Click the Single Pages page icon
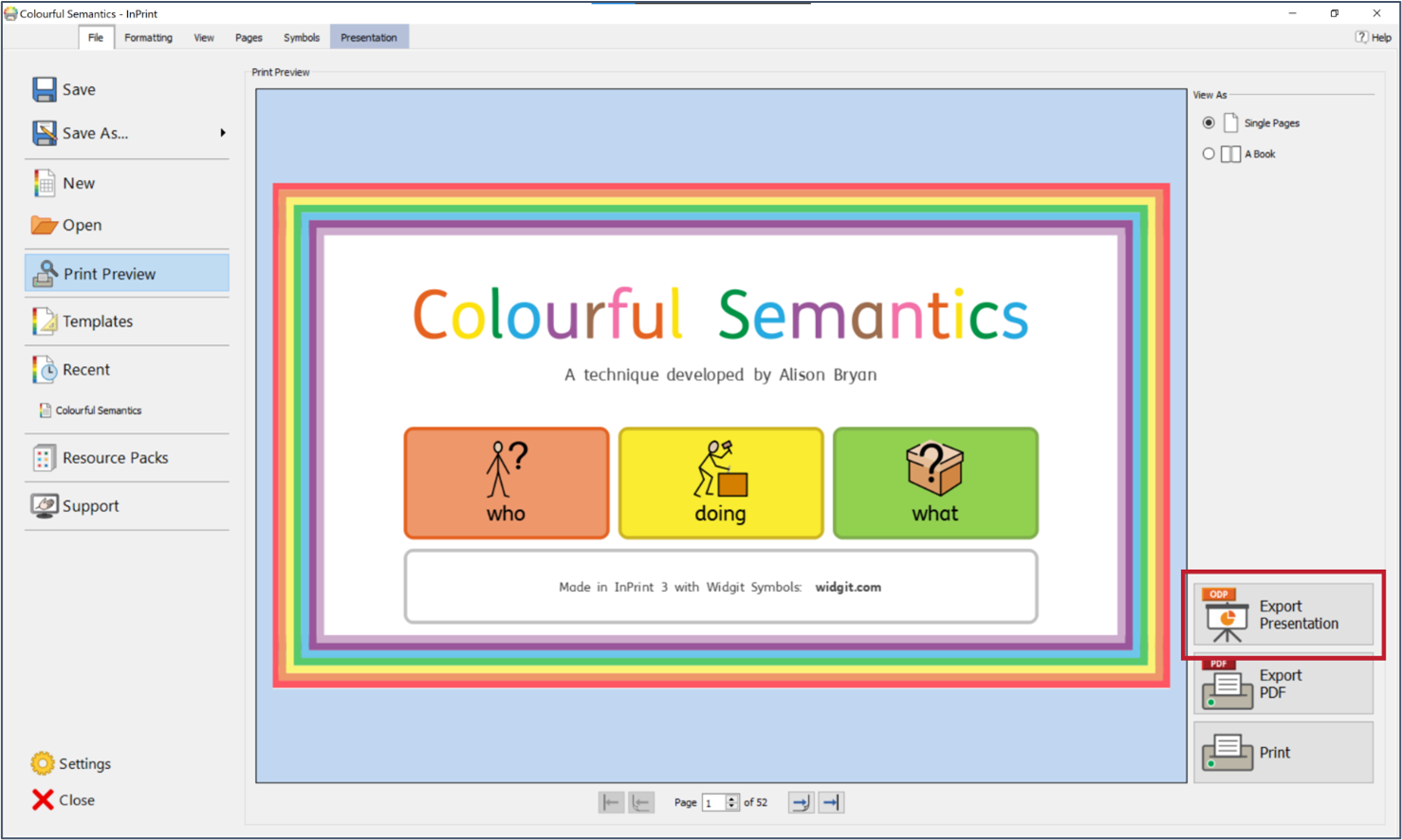The width and height of the screenshot is (1402, 840). [x=1230, y=123]
